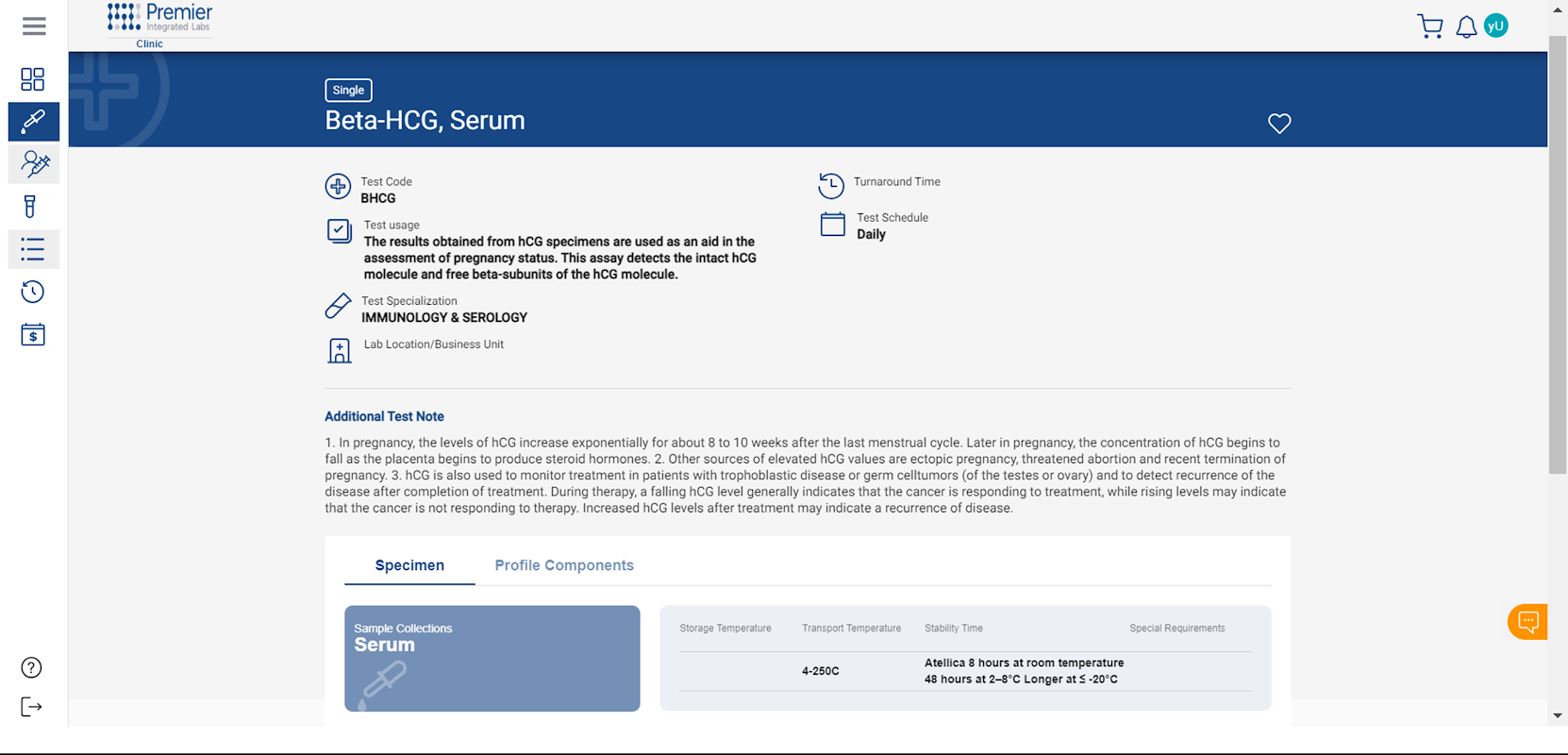This screenshot has width=1568, height=755.
Task: Log out using the exit icon
Action: [31, 707]
